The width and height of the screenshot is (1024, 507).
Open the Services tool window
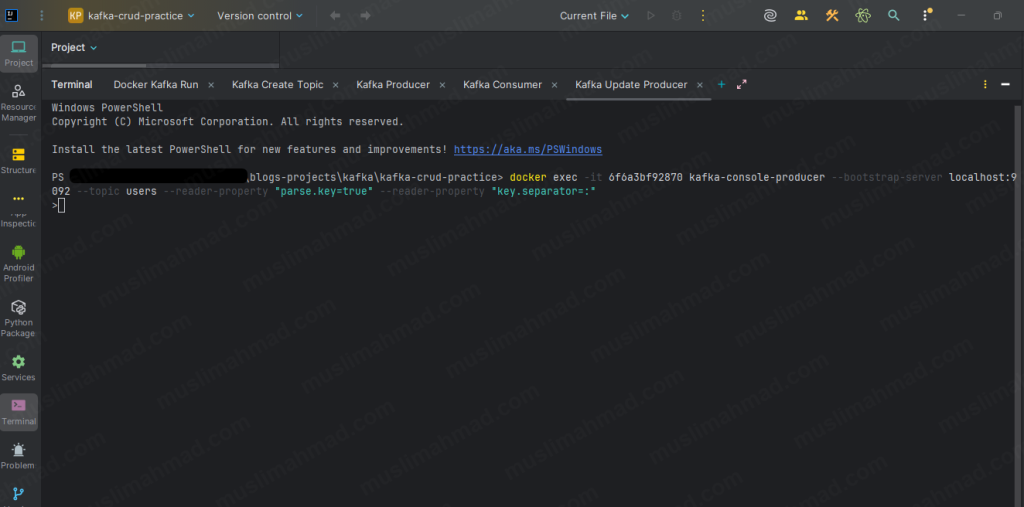19,368
